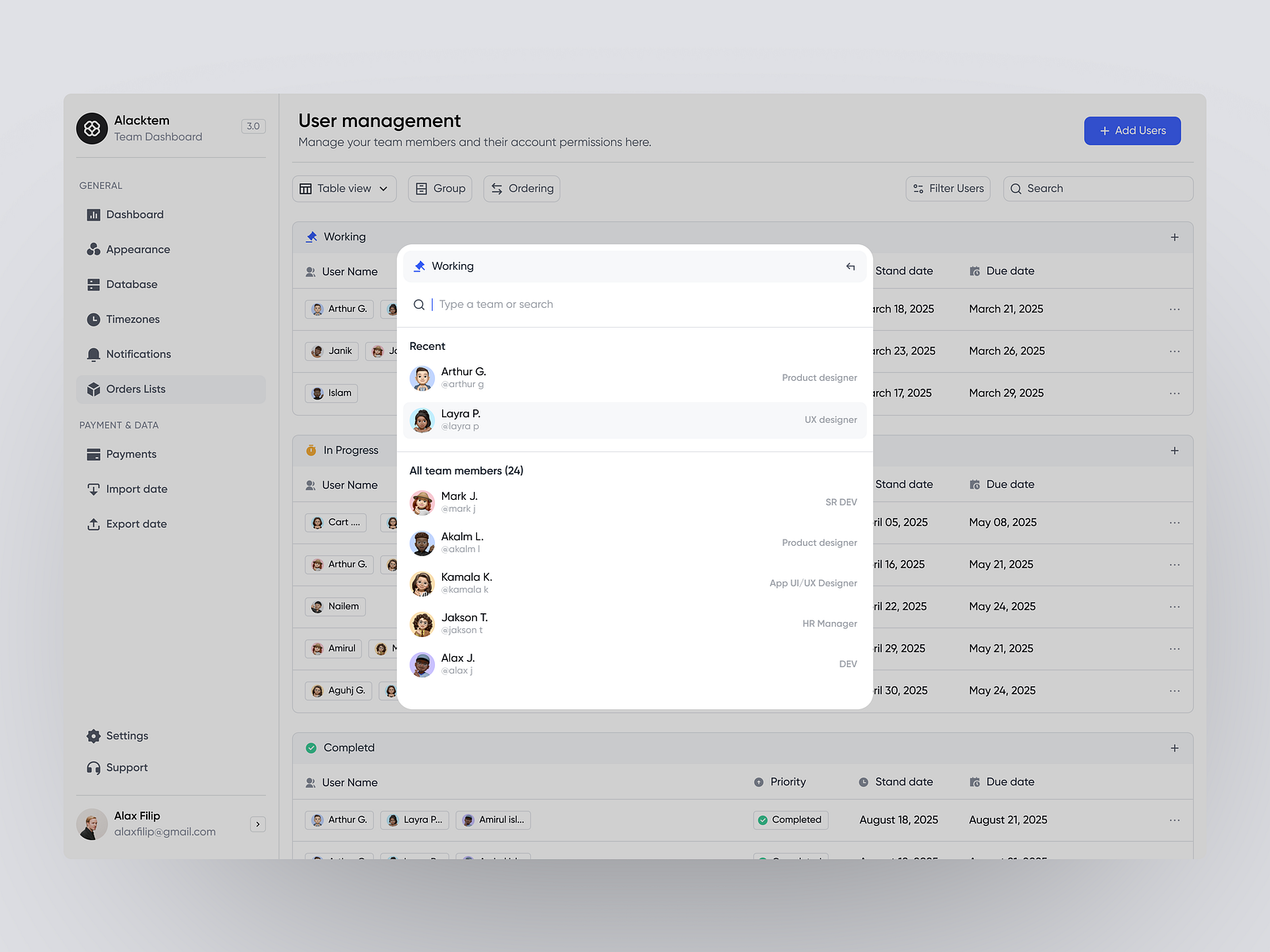Navigate to Dashboard in the sidebar
Viewport: 1270px width, 952px height.
[x=94, y=214]
